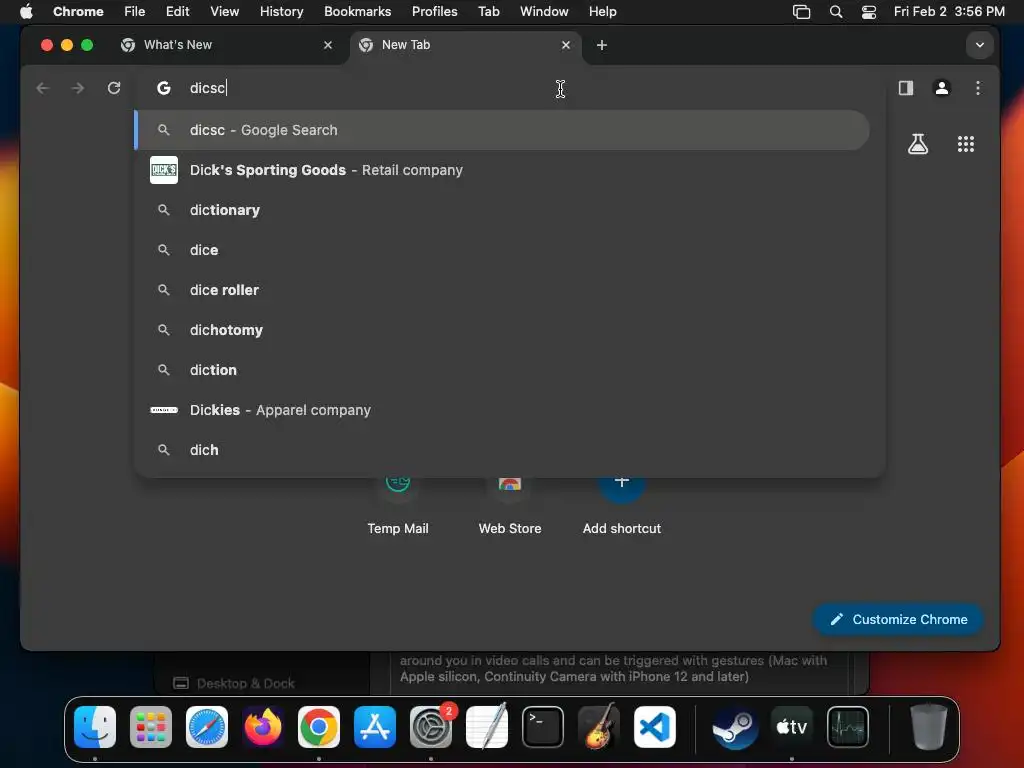Click the Customize Chrome button

(x=899, y=619)
